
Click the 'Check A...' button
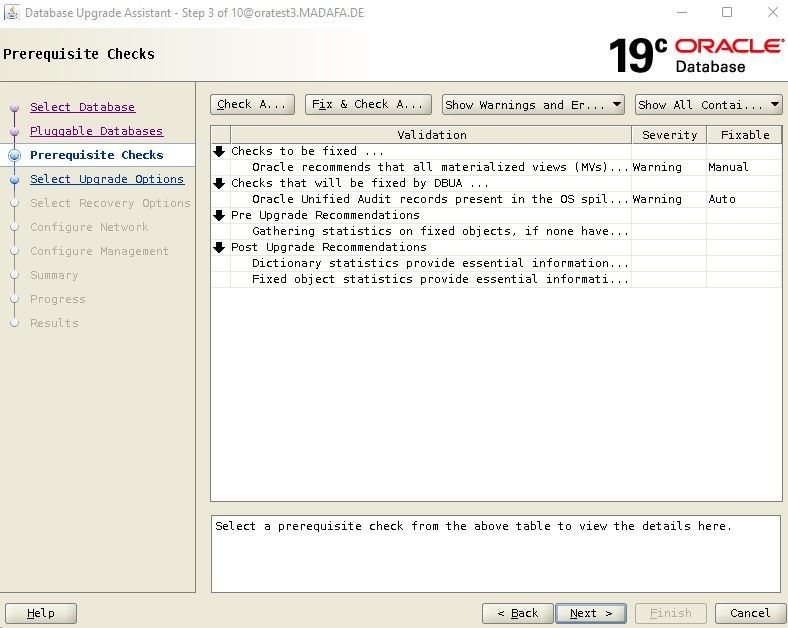click(252, 104)
